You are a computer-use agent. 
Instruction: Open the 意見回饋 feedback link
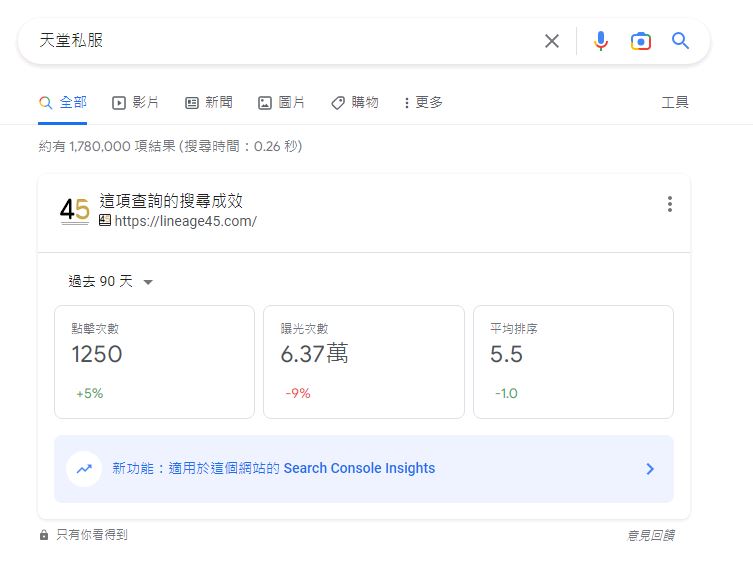click(651, 535)
